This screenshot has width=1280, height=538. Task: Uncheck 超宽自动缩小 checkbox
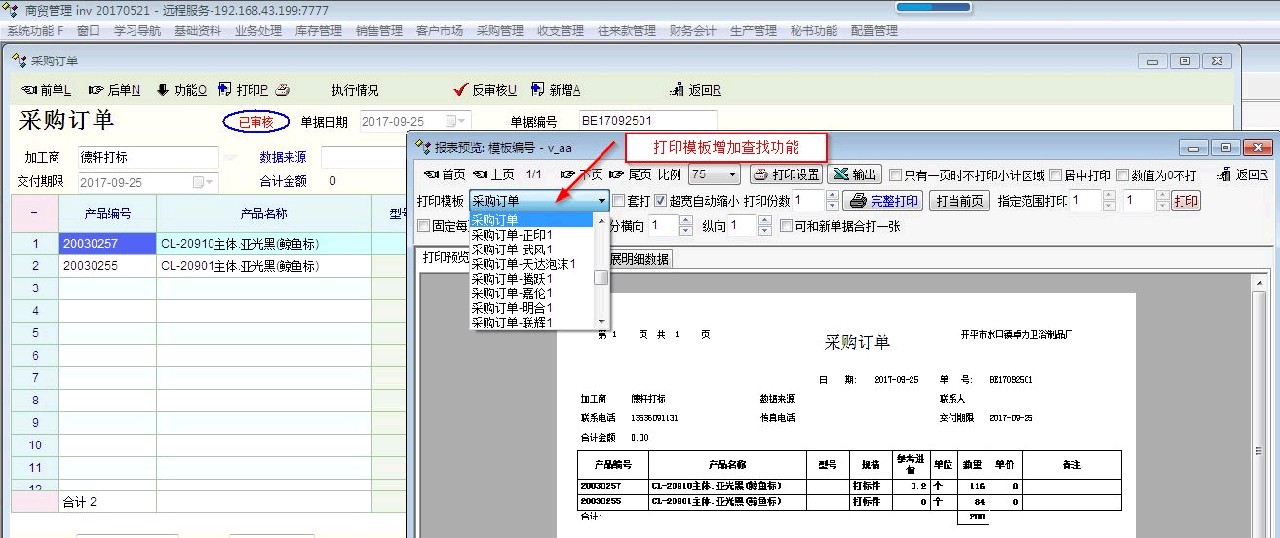[x=661, y=201]
